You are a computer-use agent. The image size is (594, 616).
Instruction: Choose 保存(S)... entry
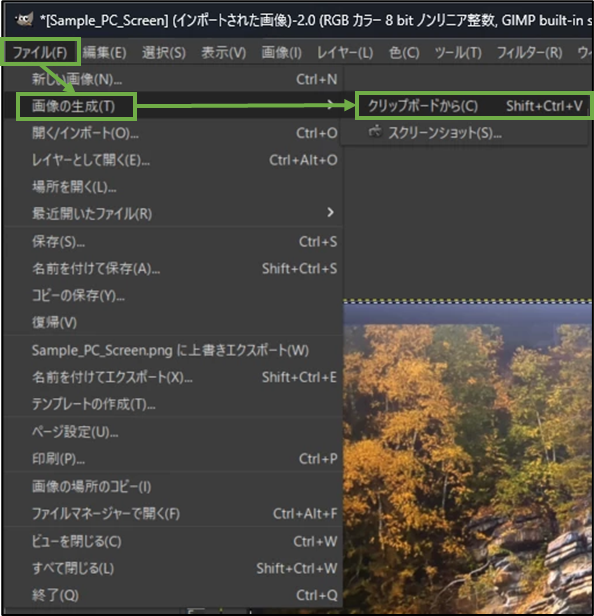click(173, 242)
